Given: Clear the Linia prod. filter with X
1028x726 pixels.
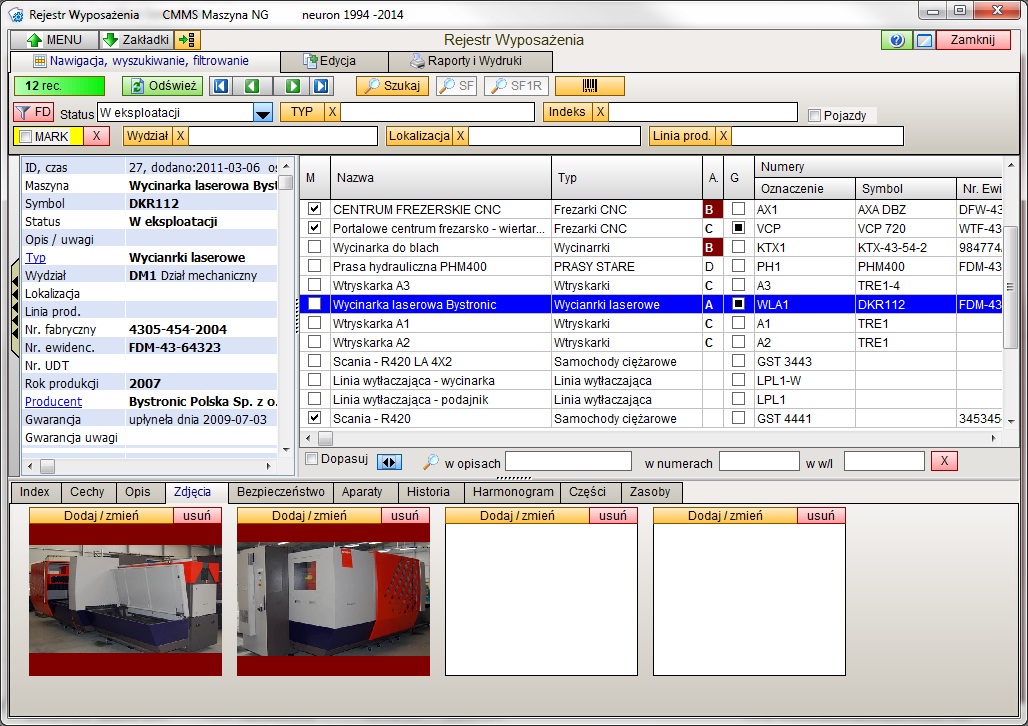Looking at the screenshot, I should pyautogui.click(x=723, y=136).
